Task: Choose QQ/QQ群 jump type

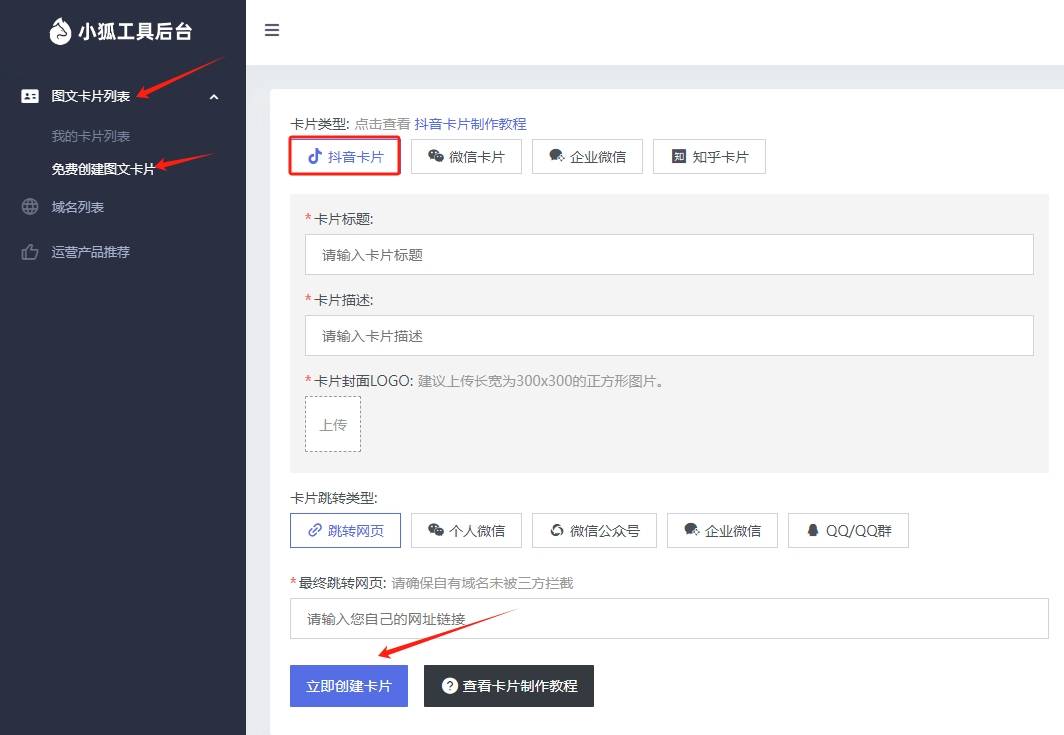Action: tap(848, 530)
